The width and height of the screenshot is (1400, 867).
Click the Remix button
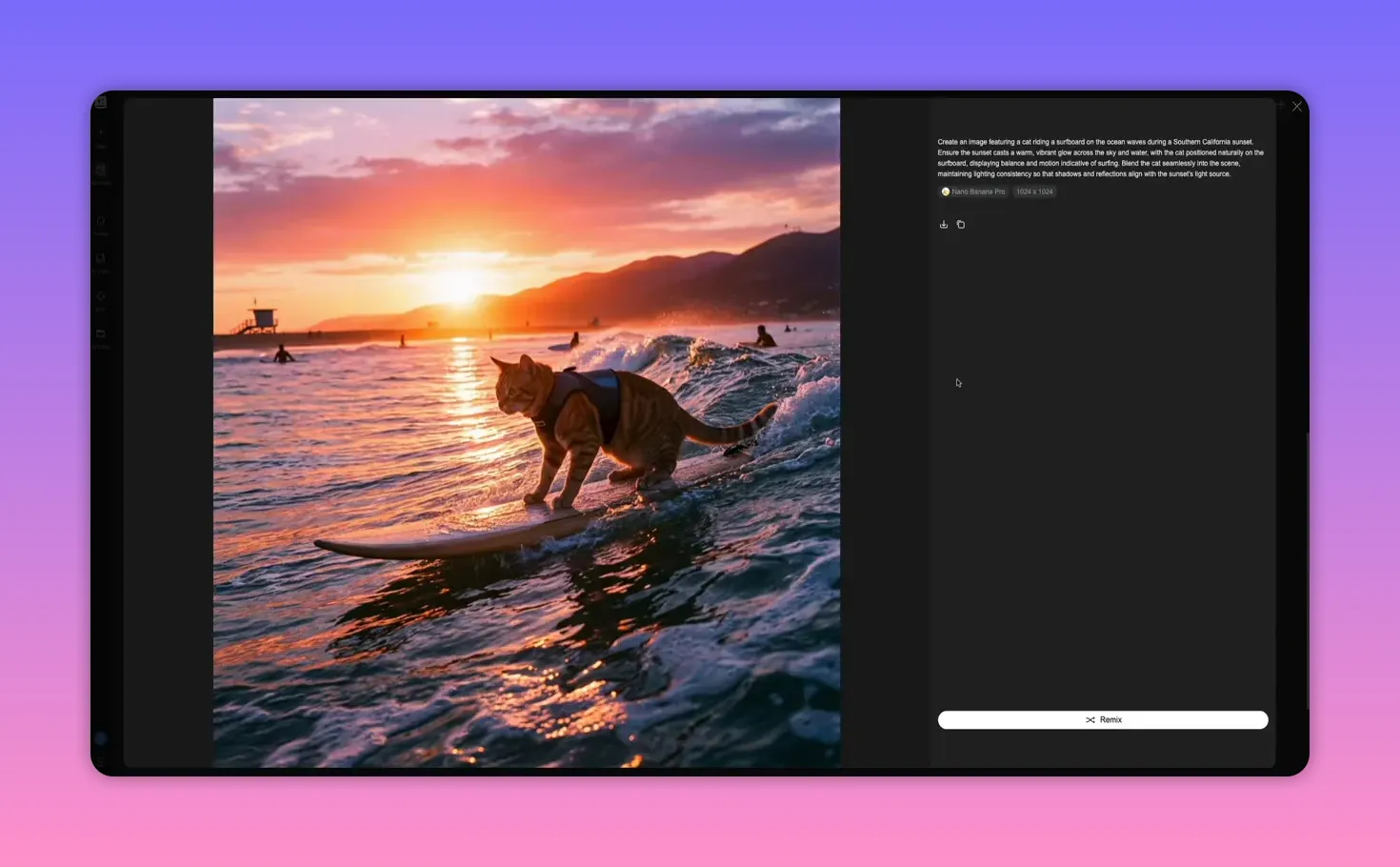(x=1103, y=720)
